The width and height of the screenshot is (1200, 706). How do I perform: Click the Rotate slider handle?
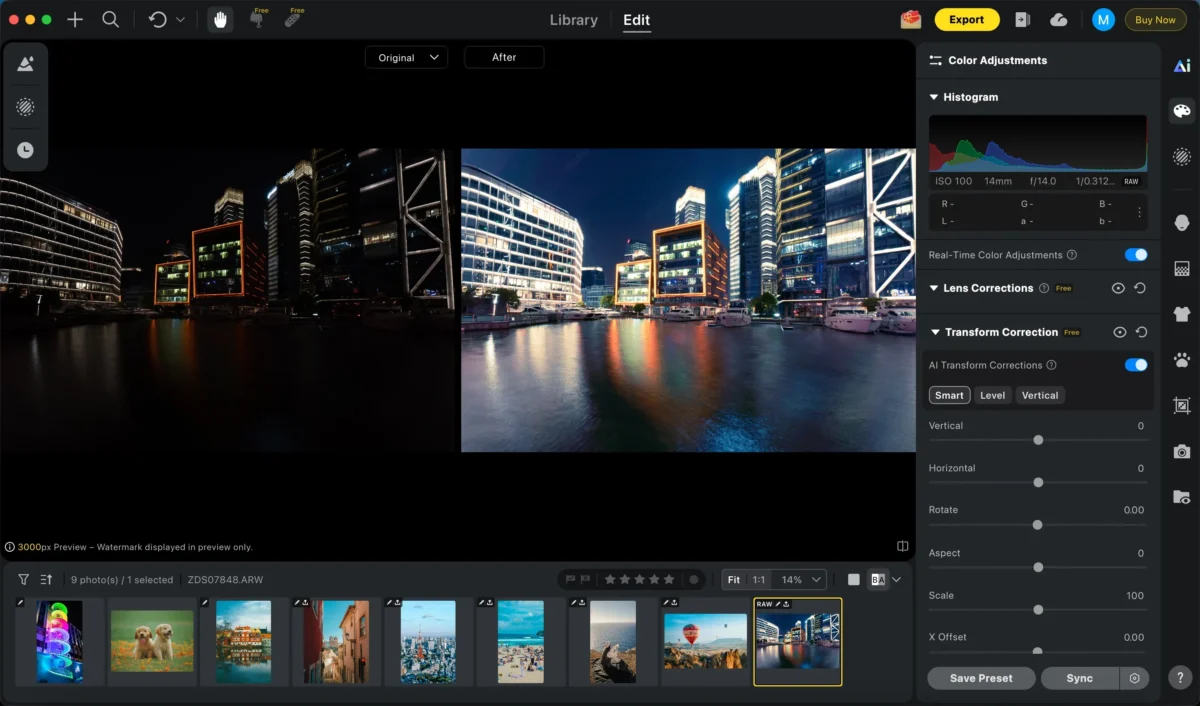tap(1037, 525)
